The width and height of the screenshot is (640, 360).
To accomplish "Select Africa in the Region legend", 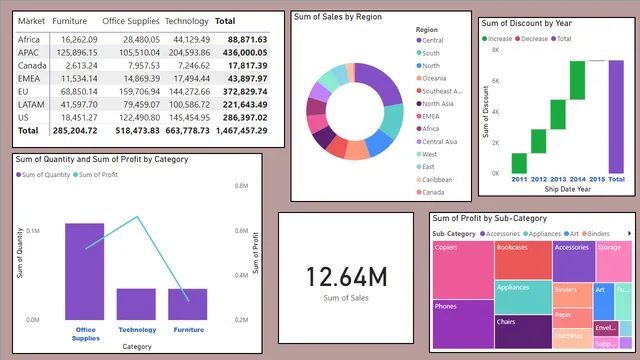I will 428,129.
